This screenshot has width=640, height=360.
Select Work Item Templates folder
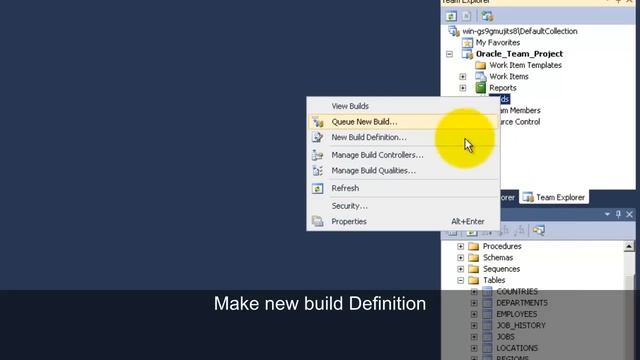[525, 65]
